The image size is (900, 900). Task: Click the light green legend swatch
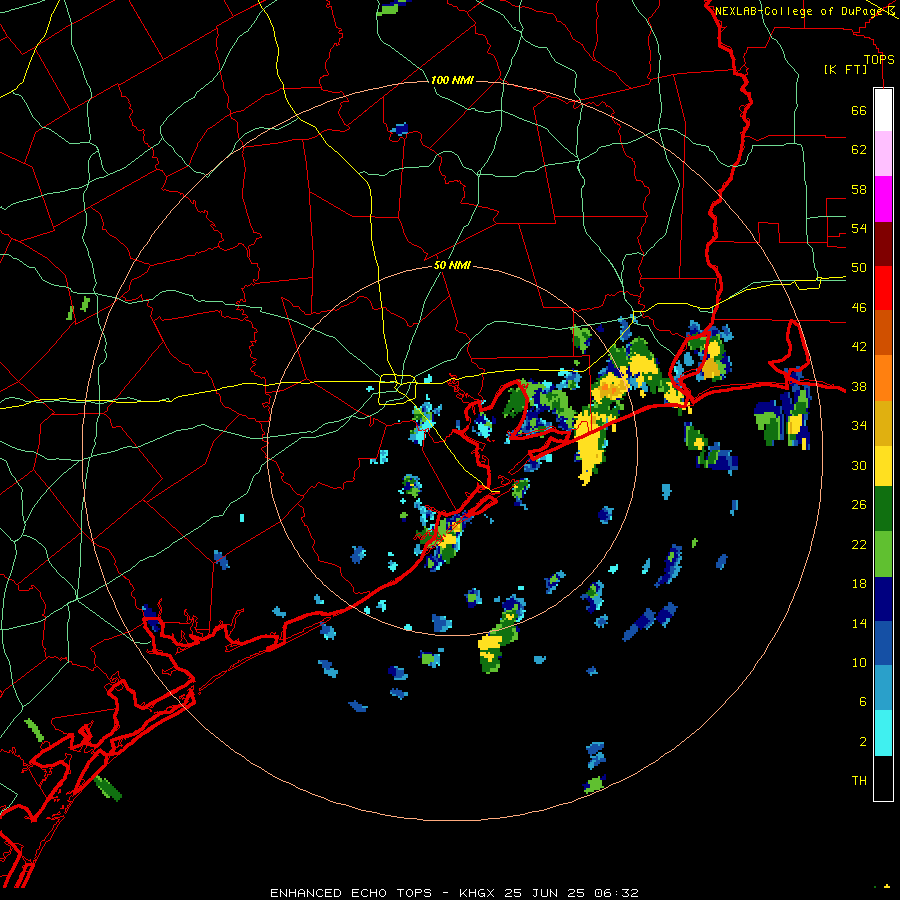point(883,554)
